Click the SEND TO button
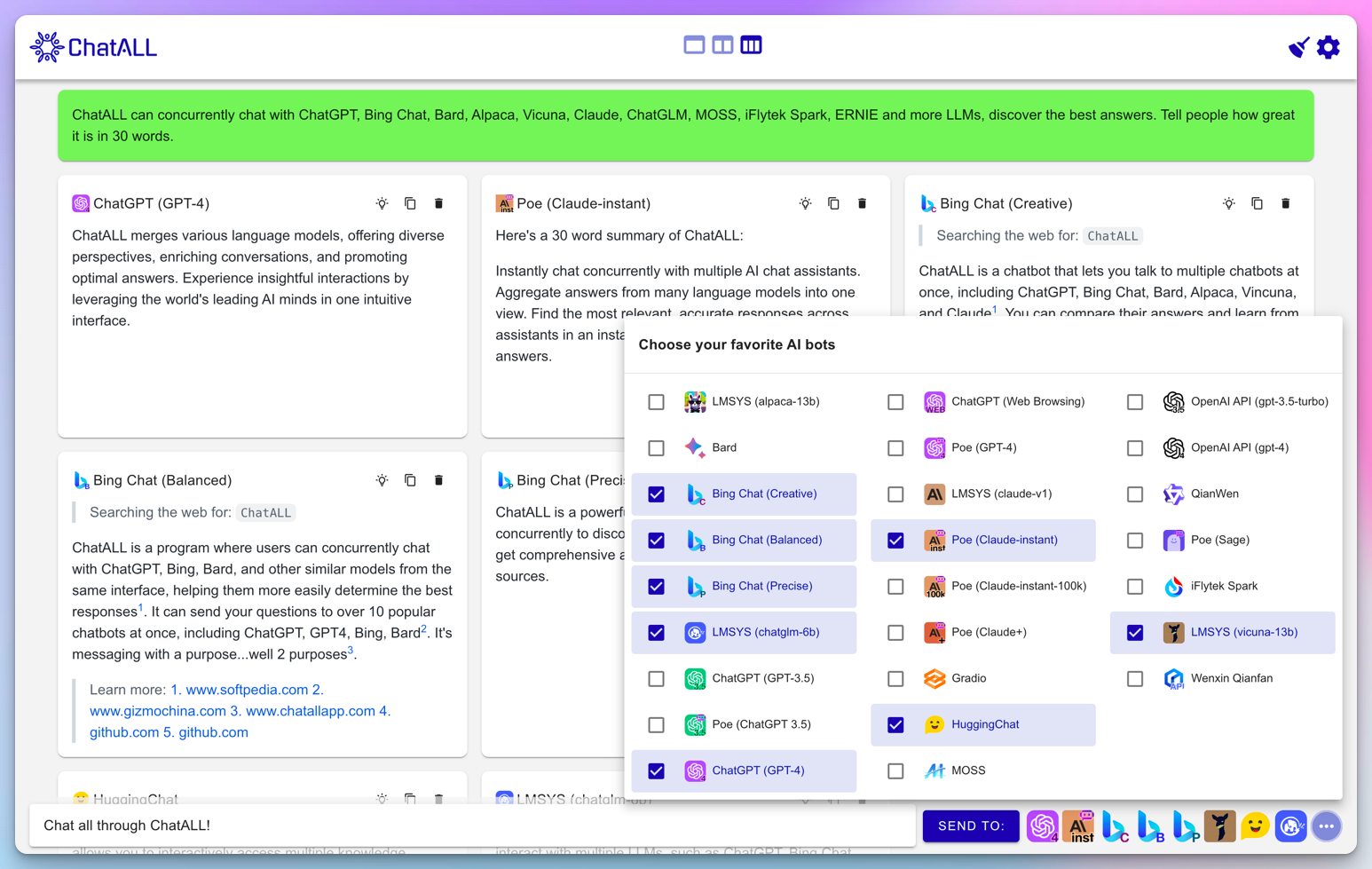The height and width of the screenshot is (869, 1372). click(971, 826)
